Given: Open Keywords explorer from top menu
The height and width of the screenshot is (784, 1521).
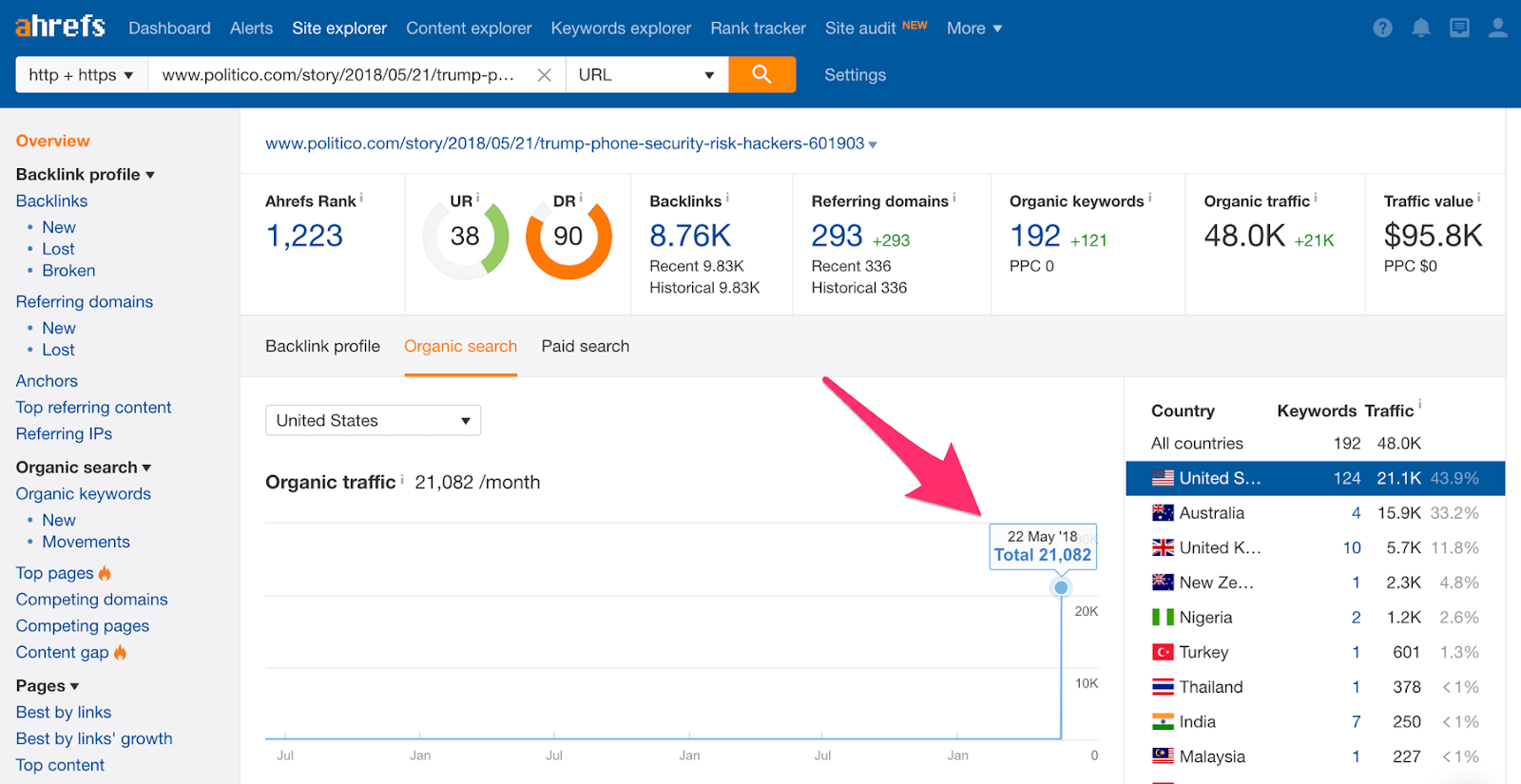Looking at the screenshot, I should [x=621, y=29].
